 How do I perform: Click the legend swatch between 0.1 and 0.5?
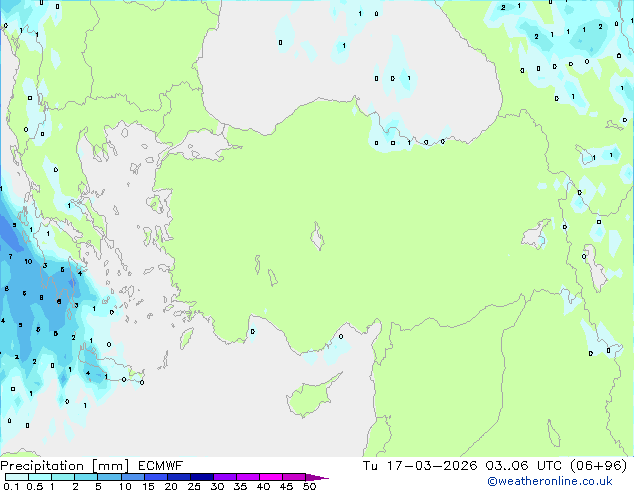point(17,477)
